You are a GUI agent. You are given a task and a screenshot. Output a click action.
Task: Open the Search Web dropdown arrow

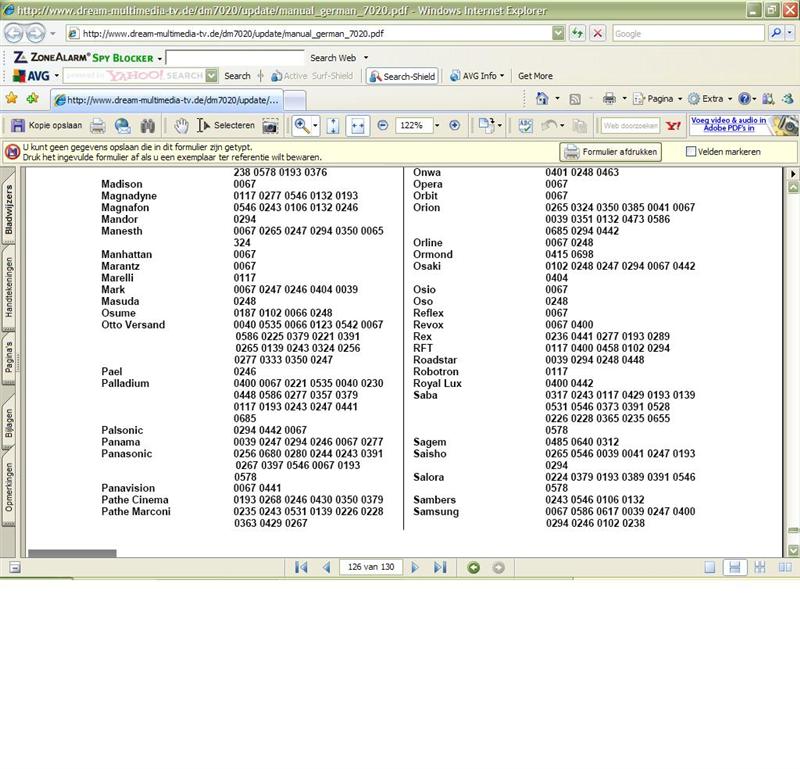[366, 58]
